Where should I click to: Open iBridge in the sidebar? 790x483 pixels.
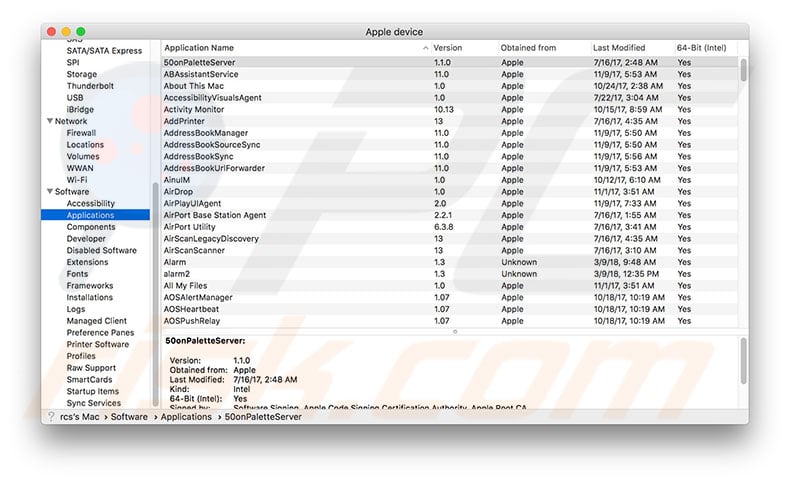coord(80,109)
